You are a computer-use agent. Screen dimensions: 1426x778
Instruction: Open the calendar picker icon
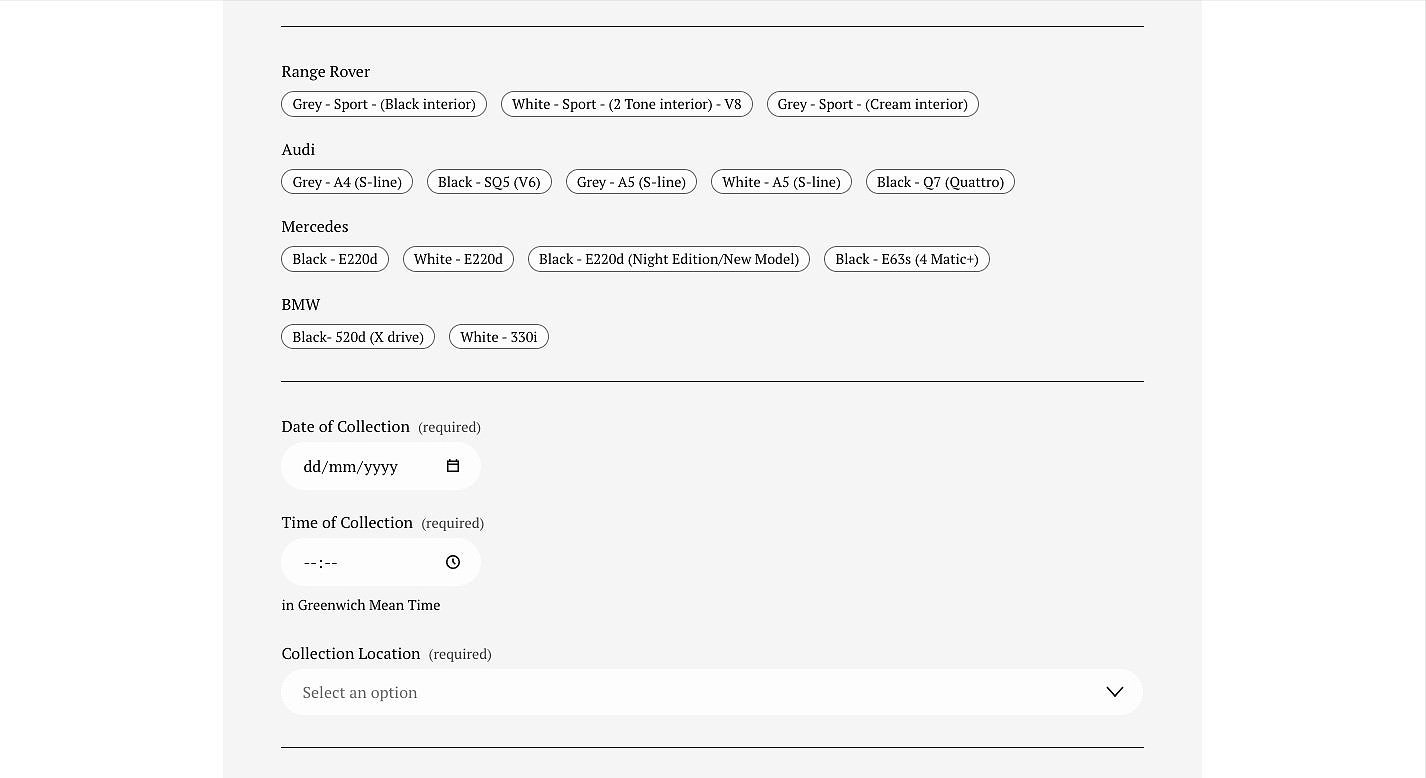coord(453,466)
